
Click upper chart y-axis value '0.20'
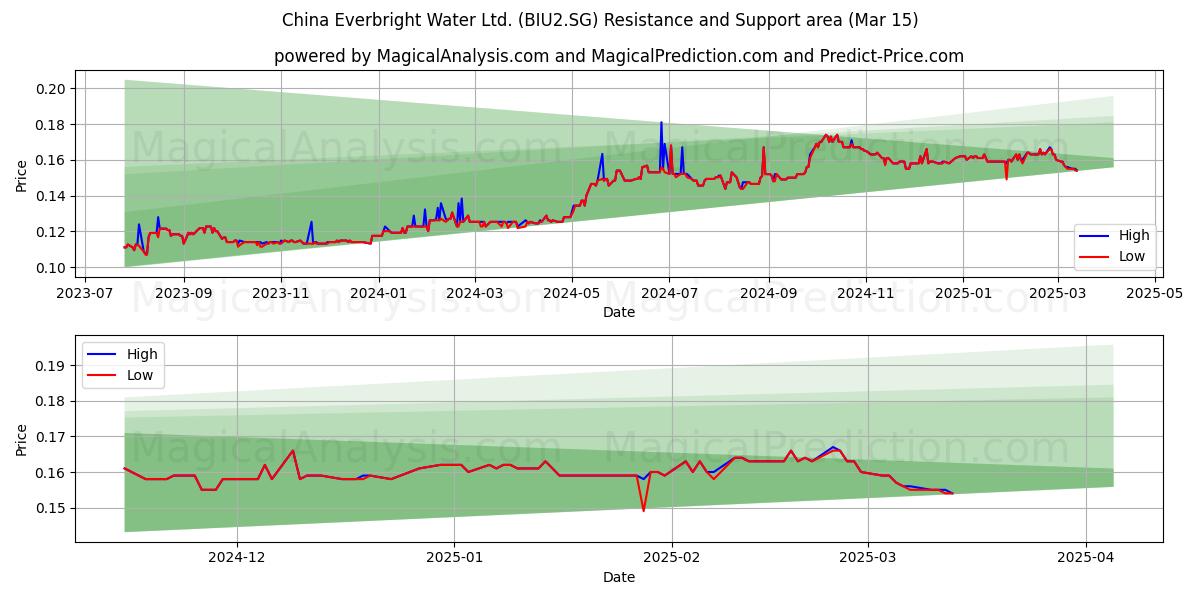click(x=52, y=89)
